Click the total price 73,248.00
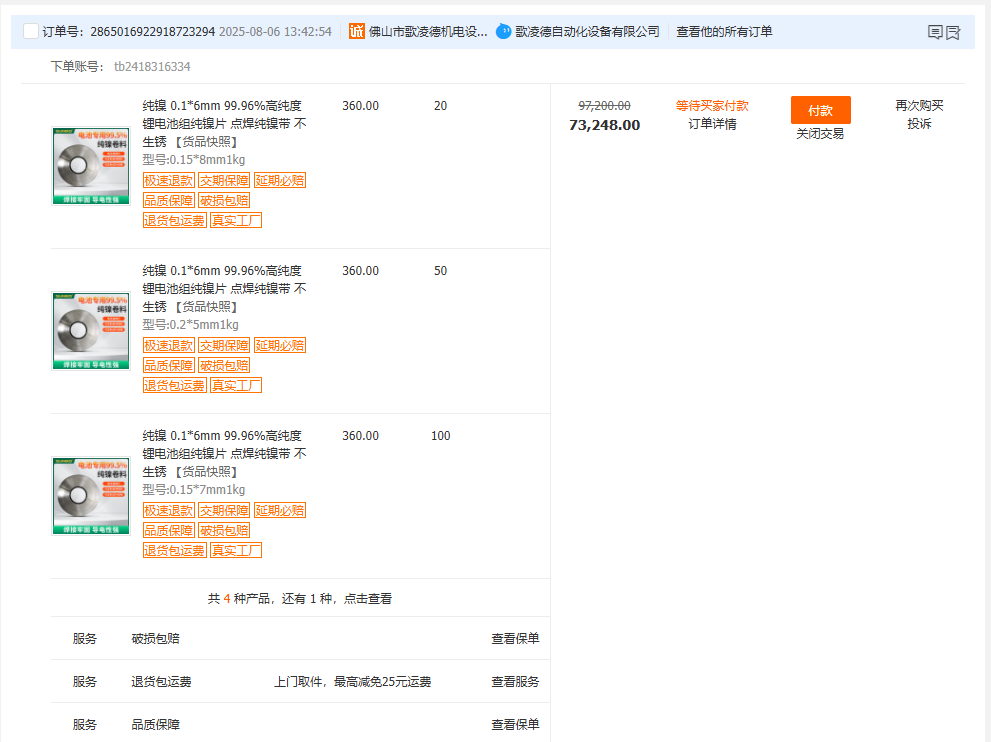This screenshot has height=742, width=991. [604, 125]
